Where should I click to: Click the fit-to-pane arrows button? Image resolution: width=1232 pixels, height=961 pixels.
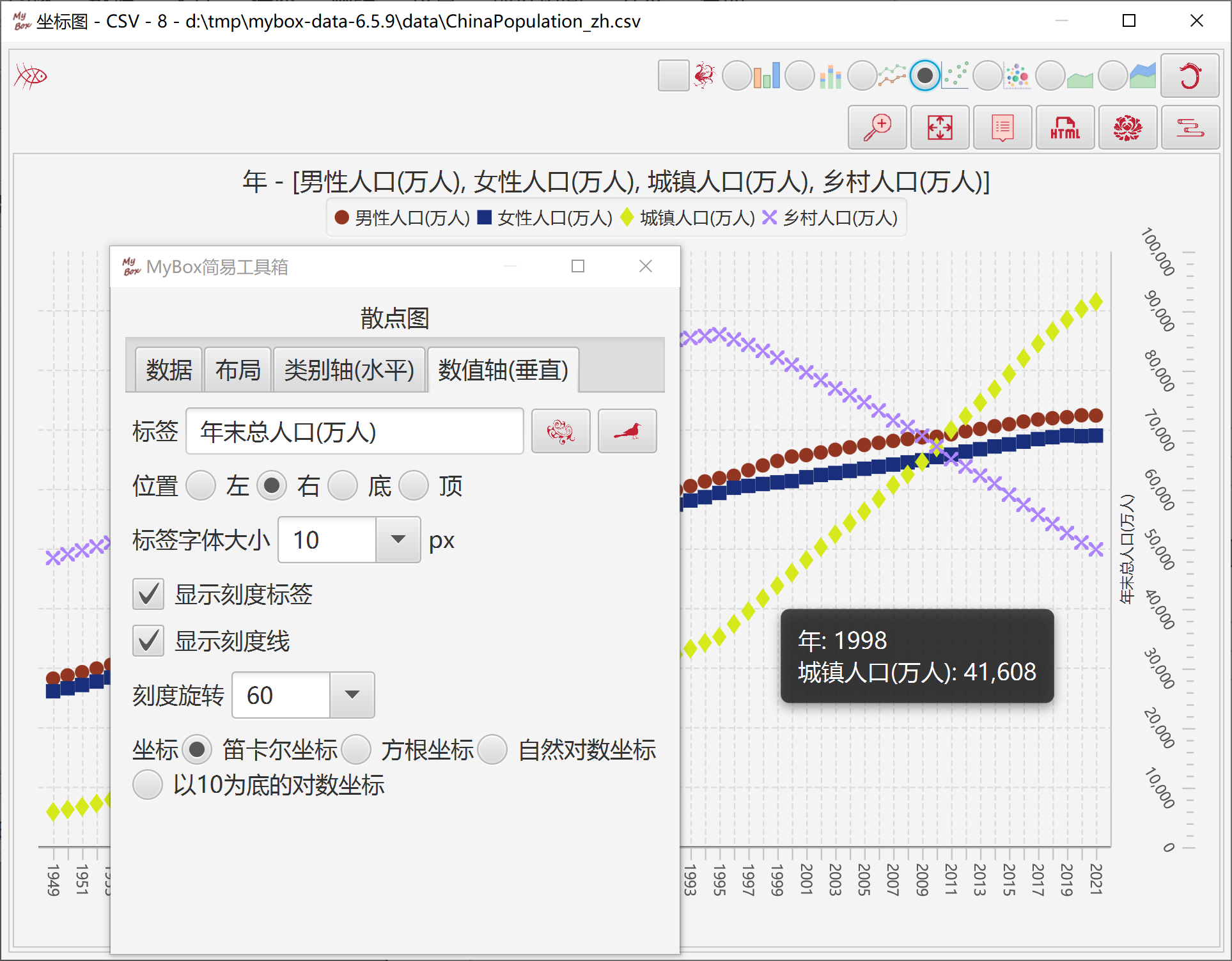[940, 127]
